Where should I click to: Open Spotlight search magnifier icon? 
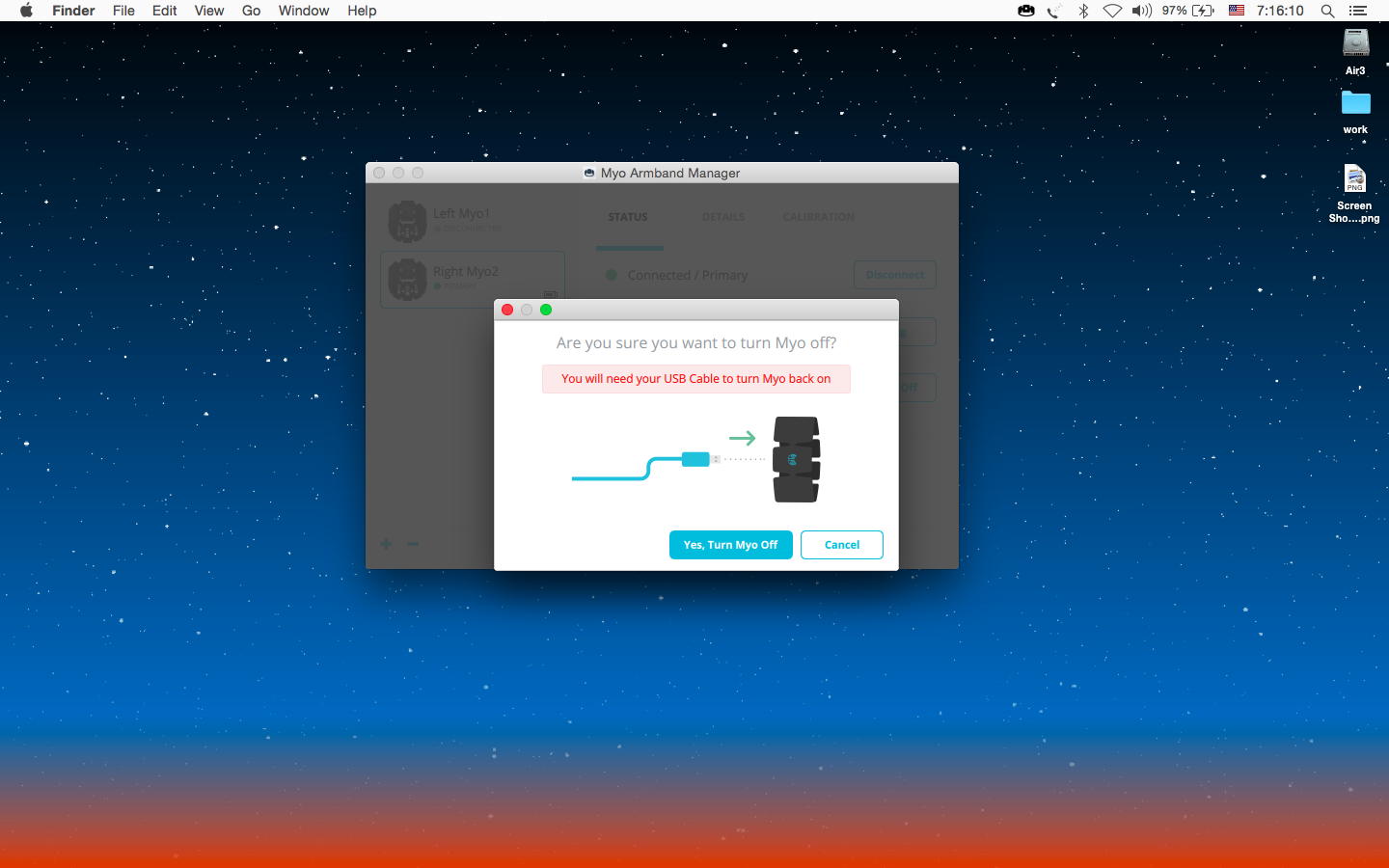pyautogui.click(x=1328, y=11)
